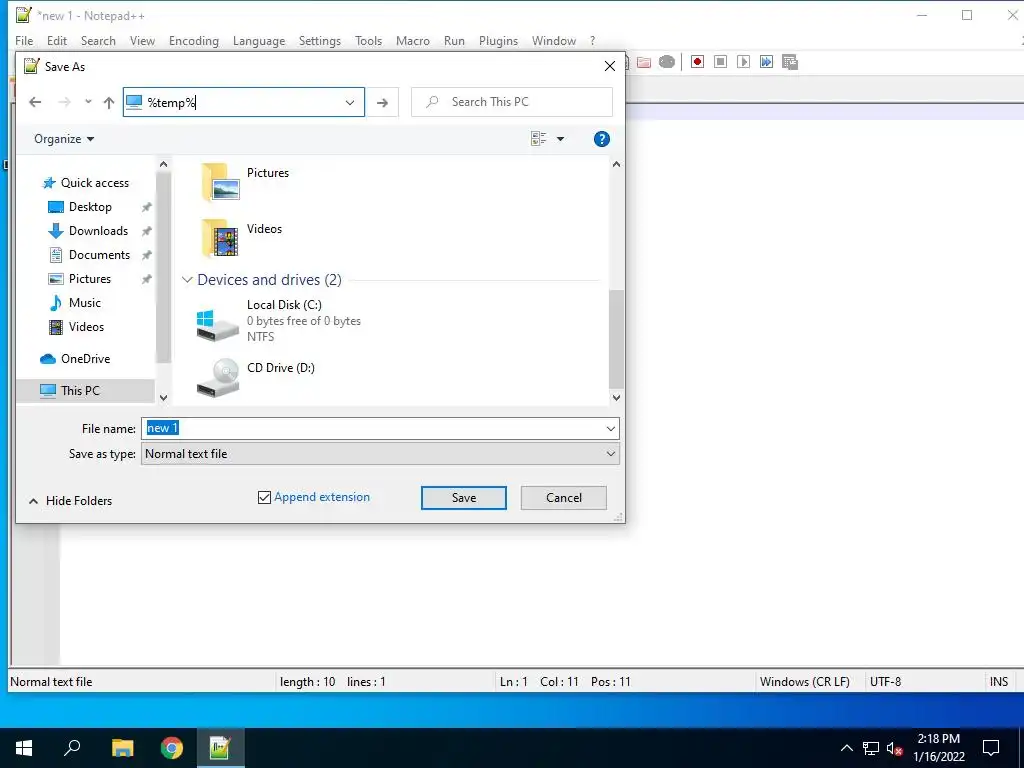Screen dimensions: 1024x768
Task: Open the Language menu
Action: [x=259, y=40]
